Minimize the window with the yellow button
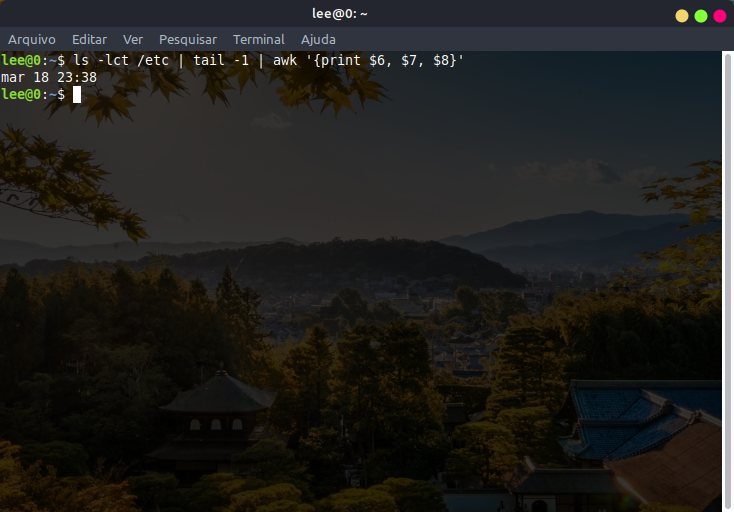 682,15
